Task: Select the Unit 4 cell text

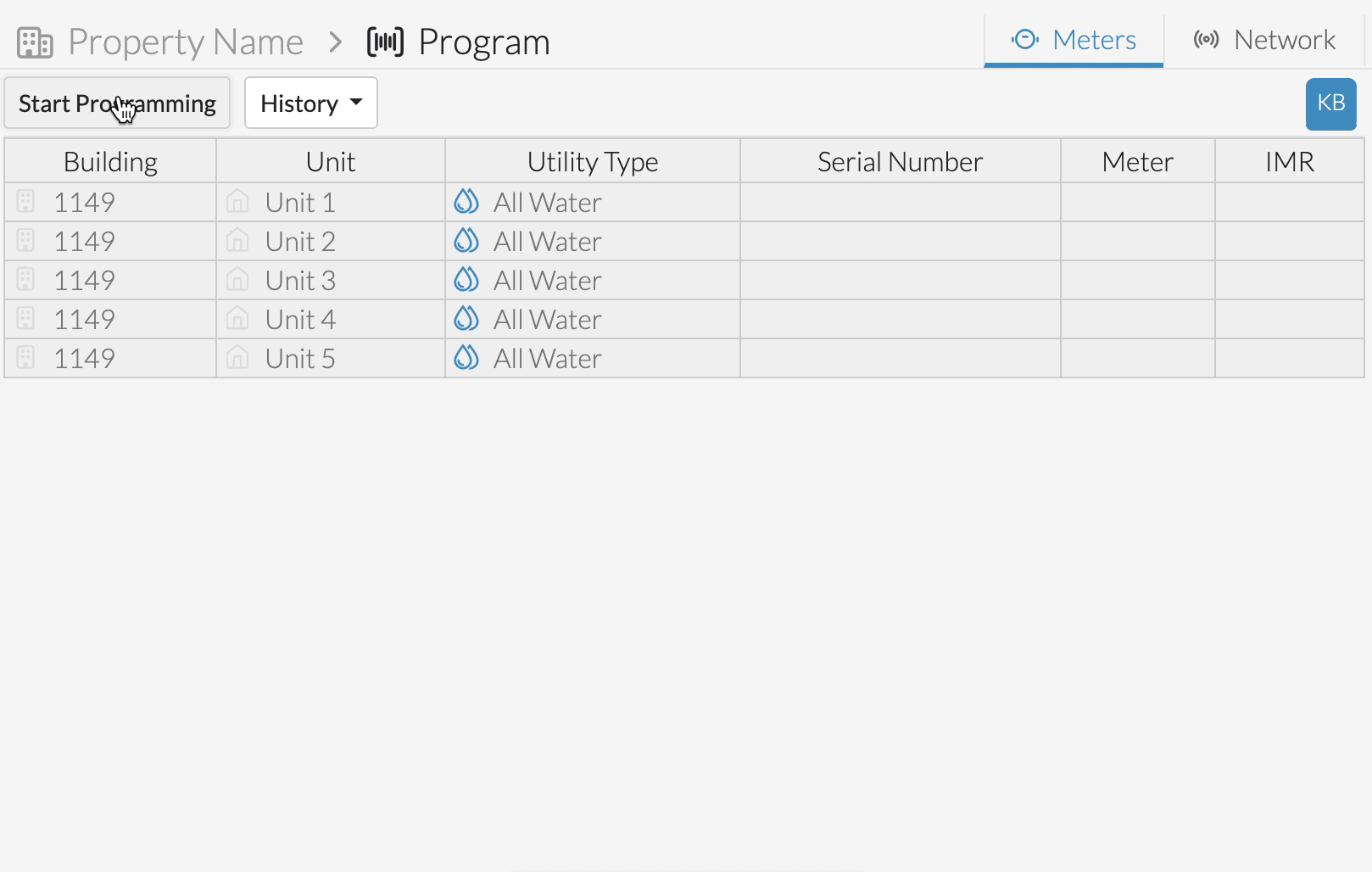Action: click(x=300, y=320)
